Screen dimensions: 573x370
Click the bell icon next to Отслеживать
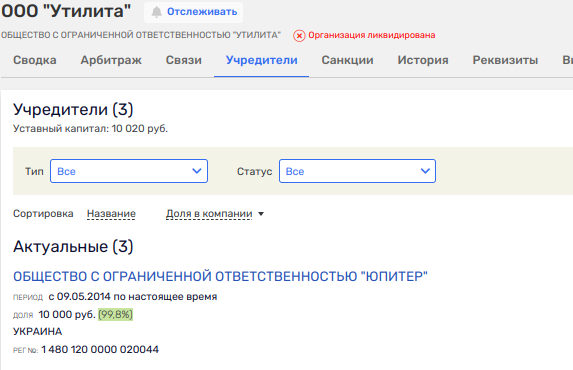click(x=156, y=12)
